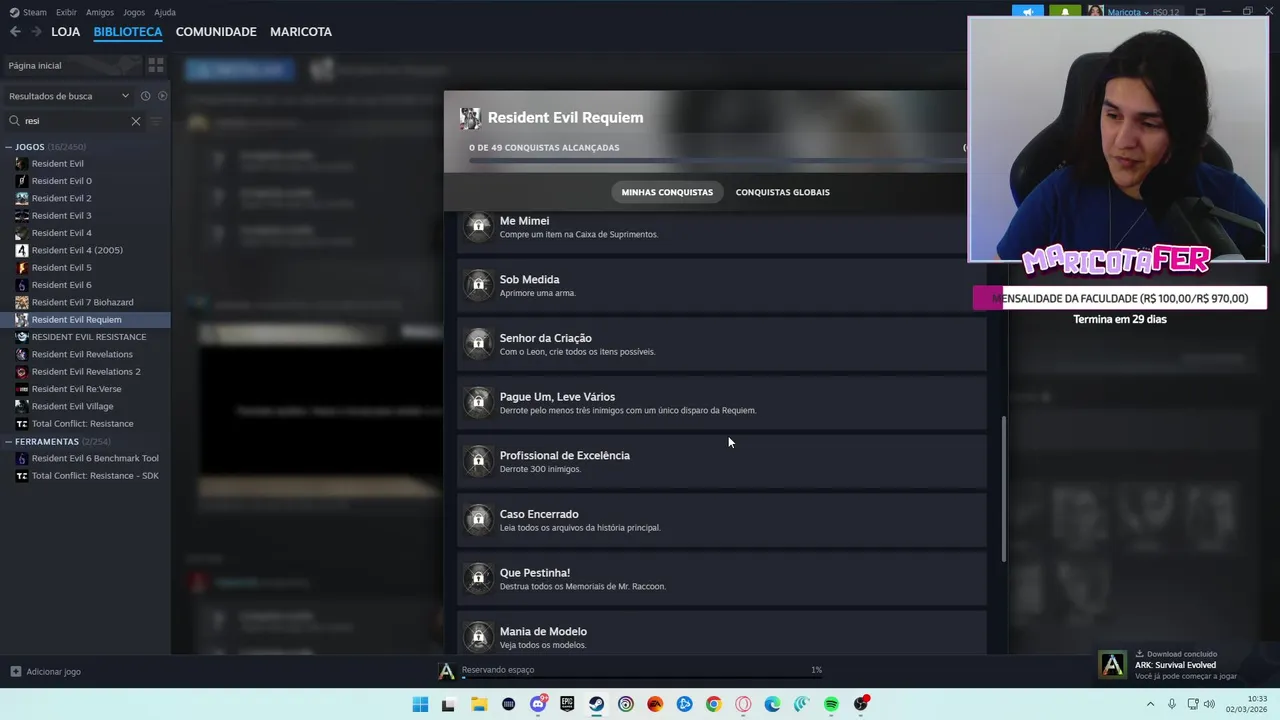1280x720 pixels.
Task: Click the download progress bar
Action: (641, 678)
